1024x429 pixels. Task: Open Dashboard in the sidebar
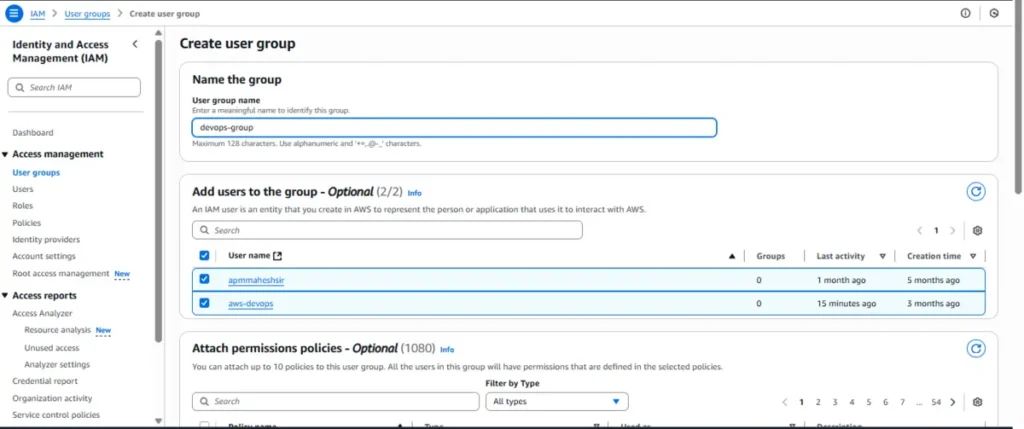(33, 133)
